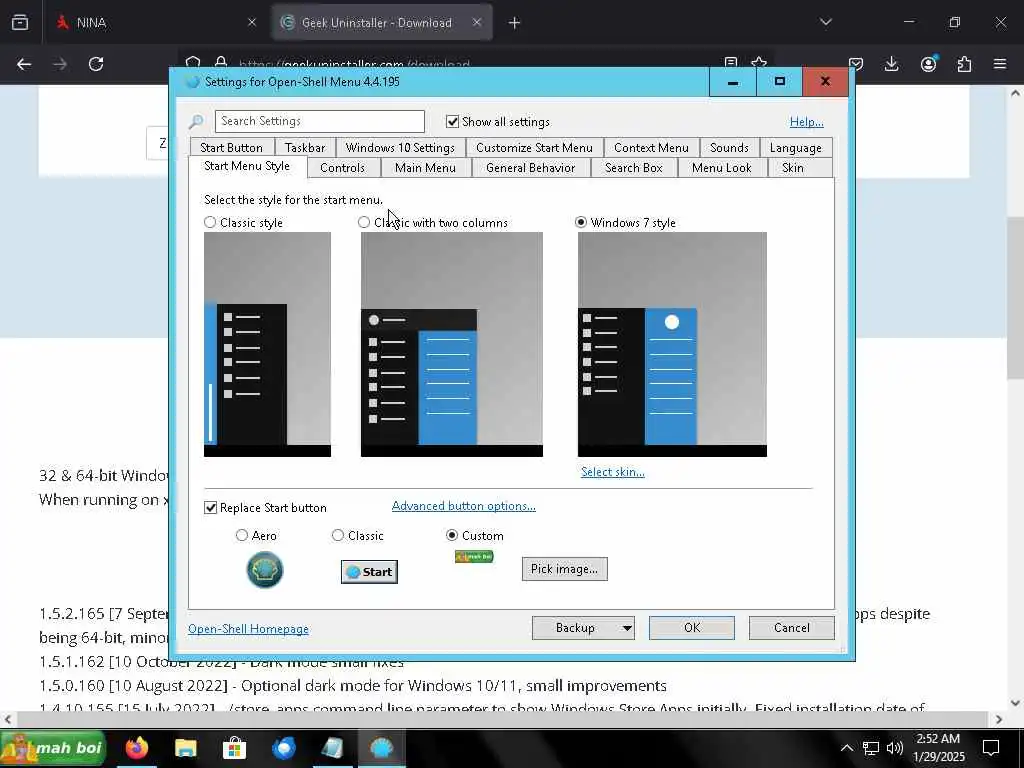Click the Windows 7 style preview thumbnail

(x=672, y=344)
